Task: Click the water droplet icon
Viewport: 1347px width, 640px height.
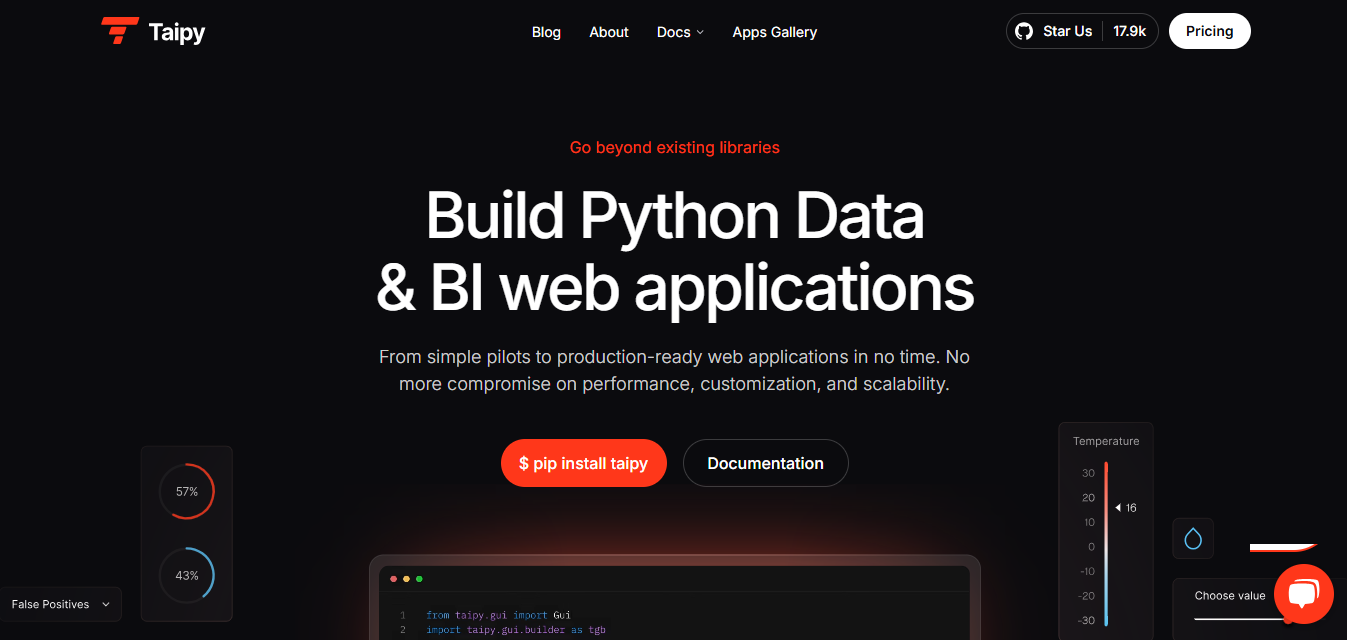Action: (1193, 538)
